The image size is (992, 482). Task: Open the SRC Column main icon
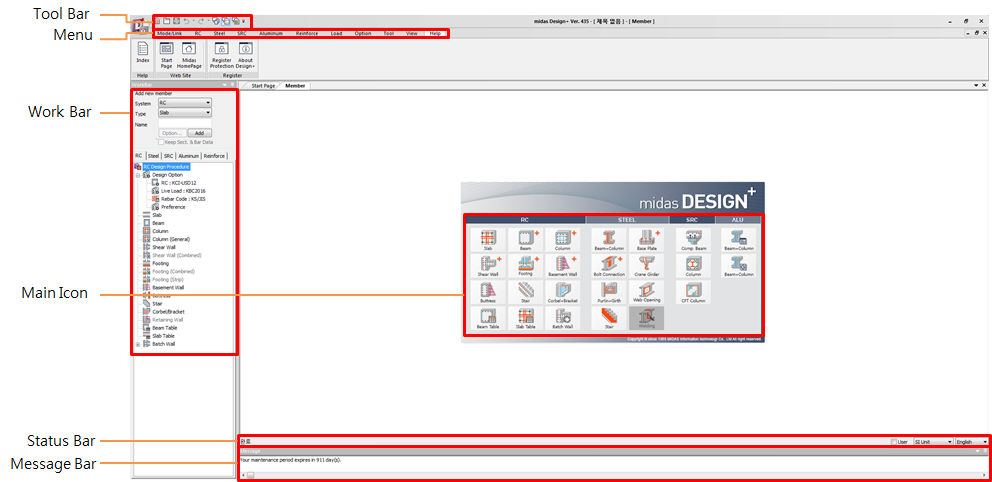click(x=693, y=266)
